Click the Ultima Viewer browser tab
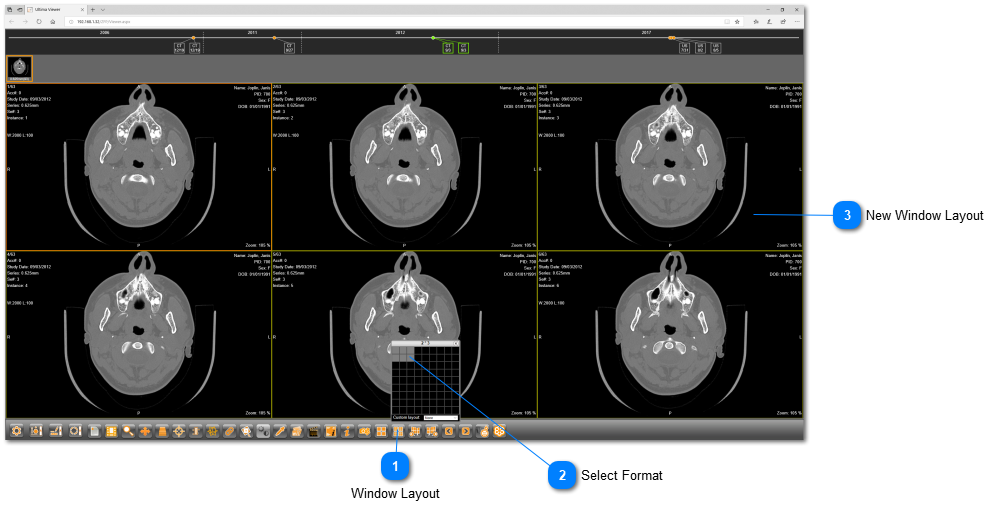Viewport: 1000px width, 517px height. [x=54, y=10]
